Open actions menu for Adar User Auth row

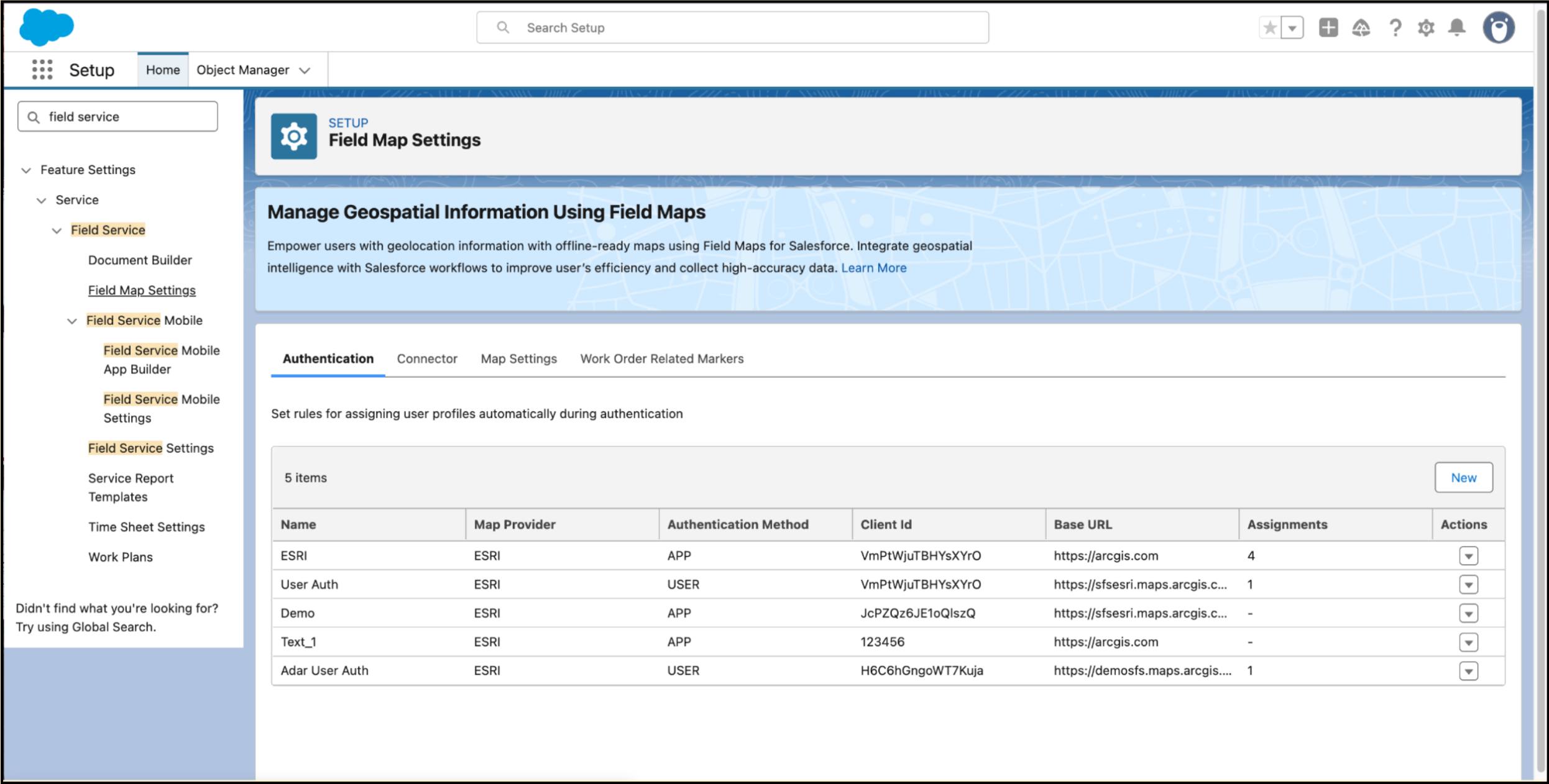pyautogui.click(x=1468, y=671)
